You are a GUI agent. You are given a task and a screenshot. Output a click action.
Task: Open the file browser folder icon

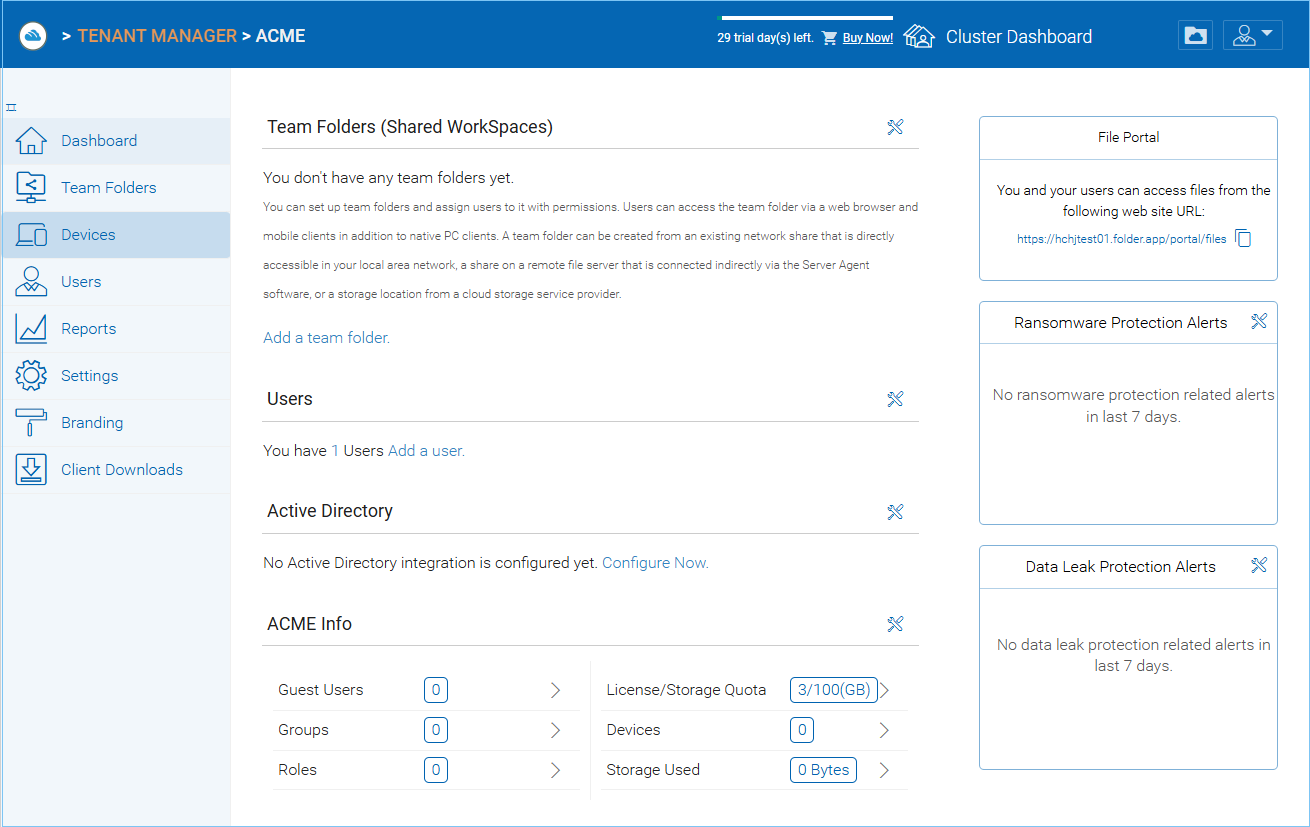[1195, 35]
